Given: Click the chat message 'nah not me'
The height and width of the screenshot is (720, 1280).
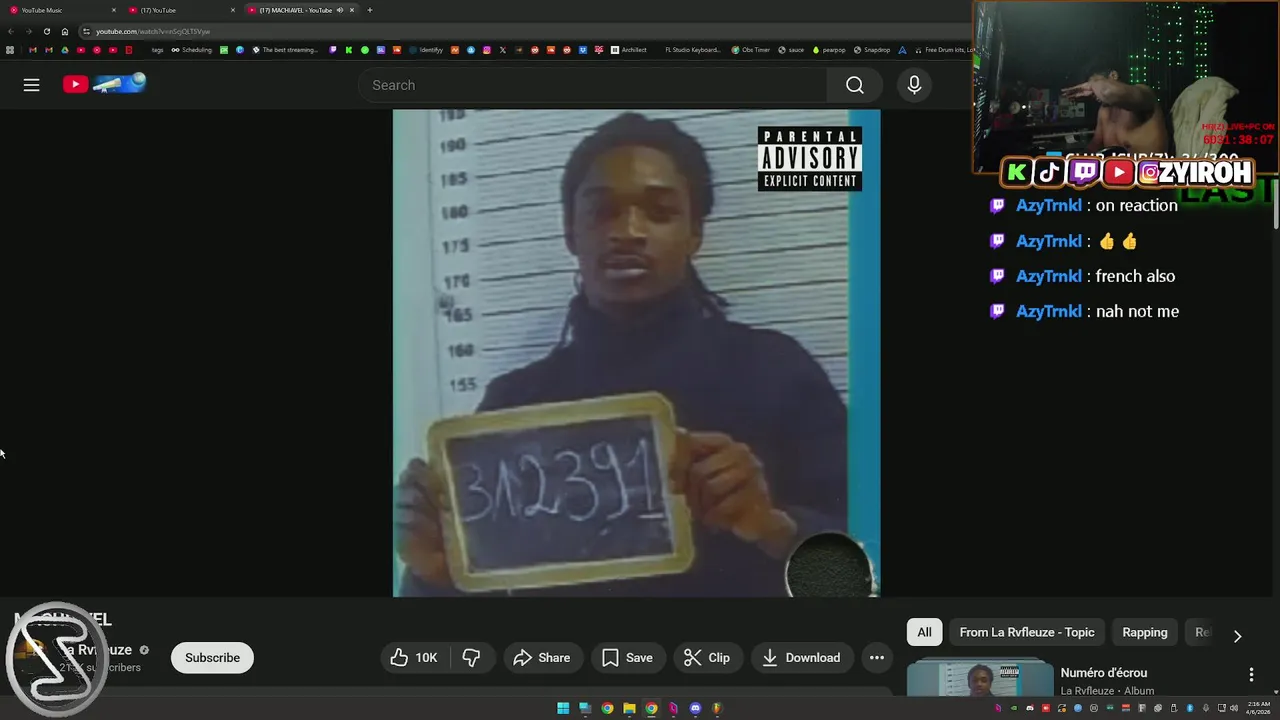Looking at the screenshot, I should pyautogui.click(x=1137, y=311).
